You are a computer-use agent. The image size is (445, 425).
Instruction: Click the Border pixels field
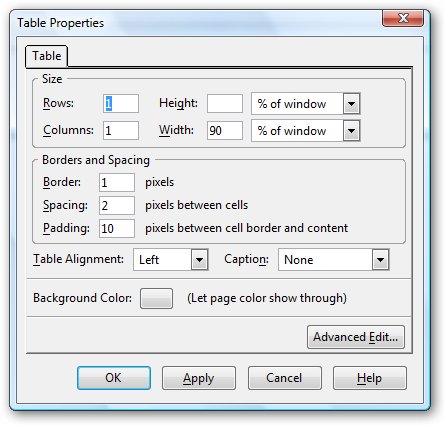coord(117,182)
